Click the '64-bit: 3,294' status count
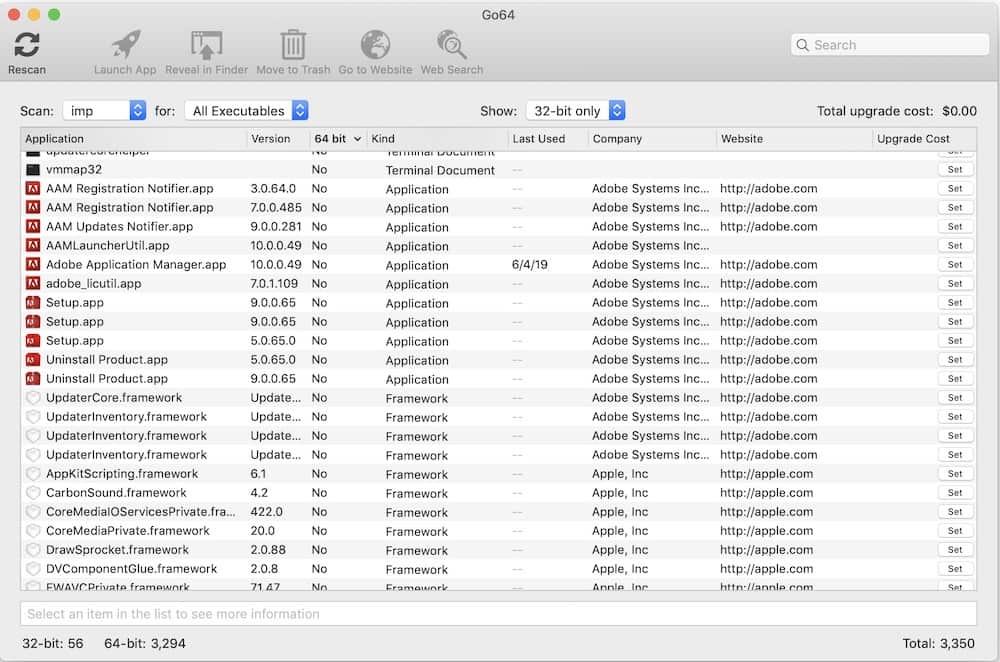Viewport: 1000px width, 662px height. click(145, 644)
